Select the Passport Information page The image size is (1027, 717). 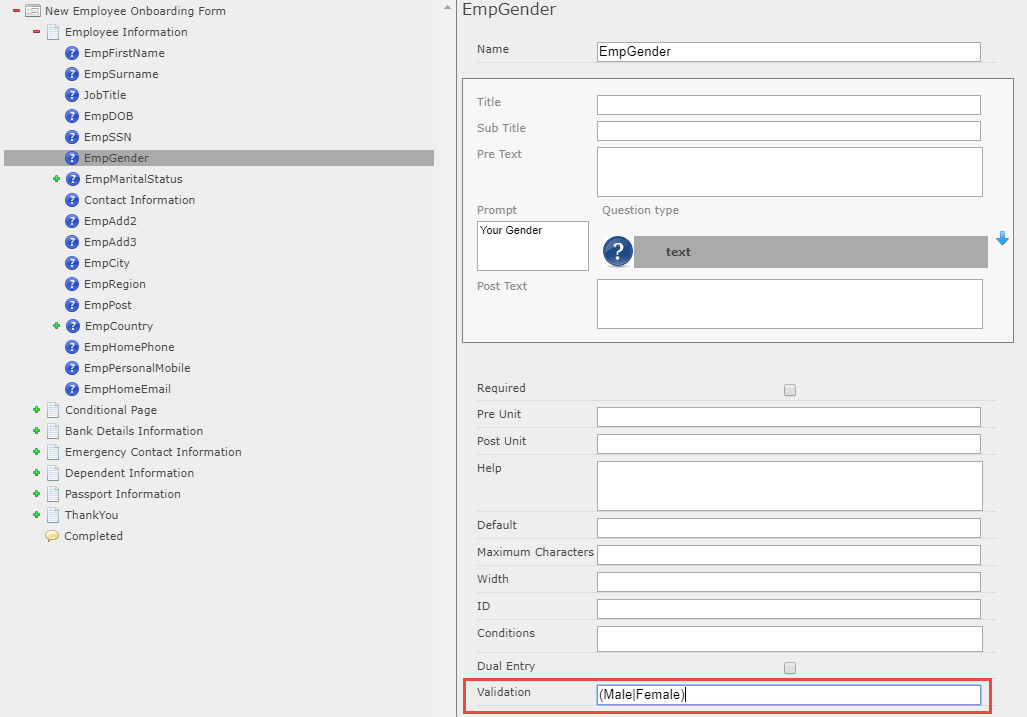122,494
